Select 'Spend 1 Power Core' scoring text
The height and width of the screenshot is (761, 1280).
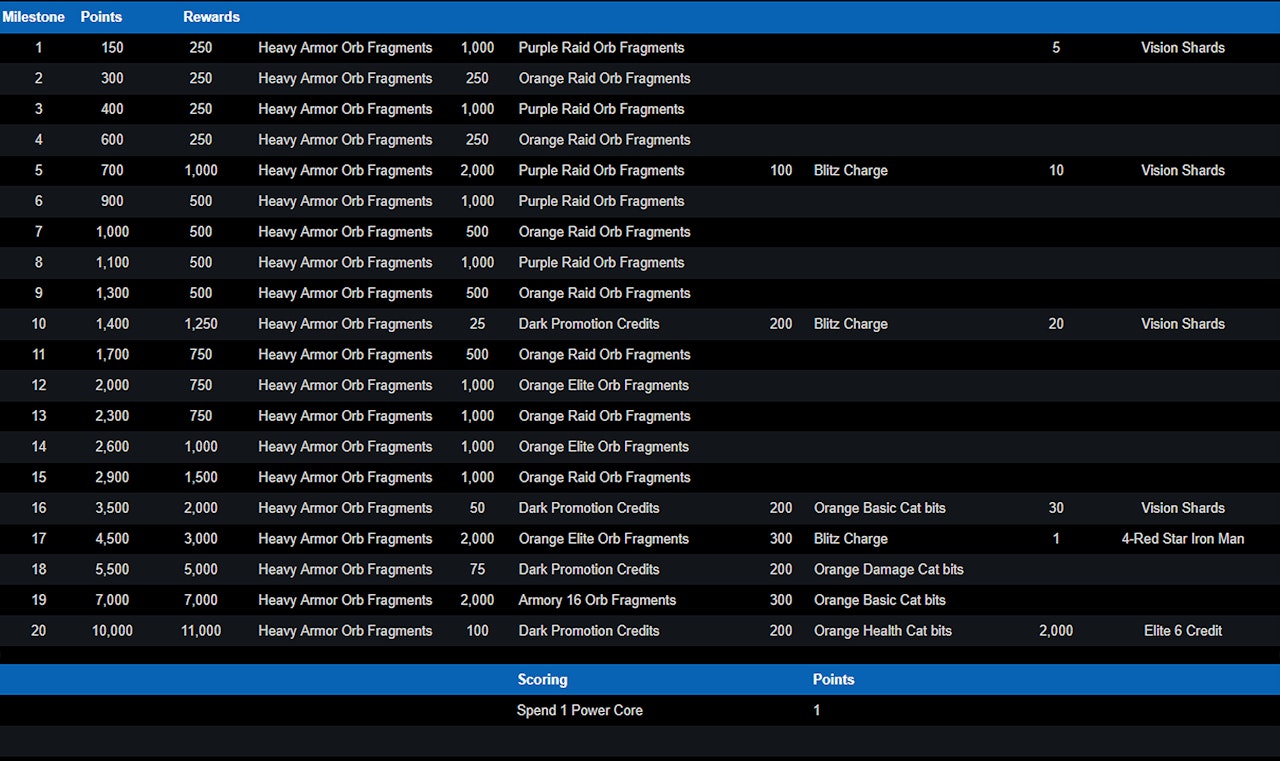click(x=579, y=710)
